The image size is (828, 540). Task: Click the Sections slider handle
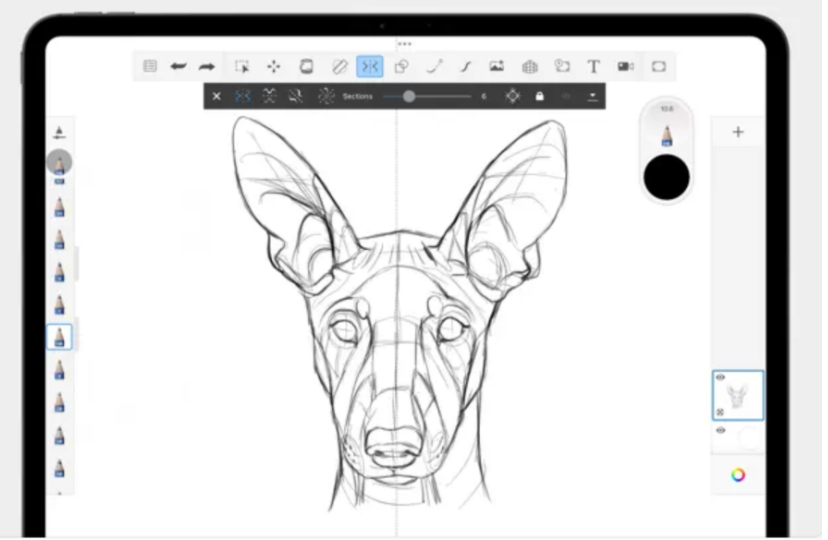click(409, 96)
